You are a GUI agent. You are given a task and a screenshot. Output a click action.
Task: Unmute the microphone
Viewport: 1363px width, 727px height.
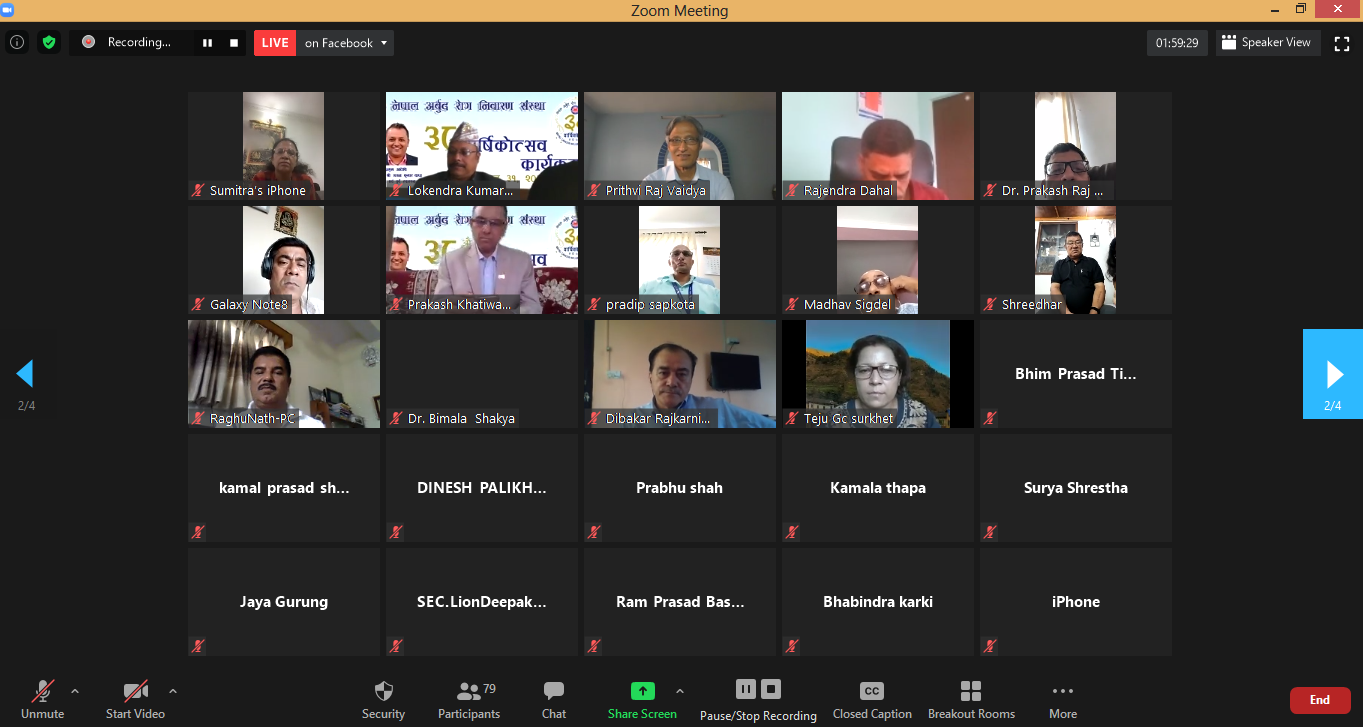42,700
